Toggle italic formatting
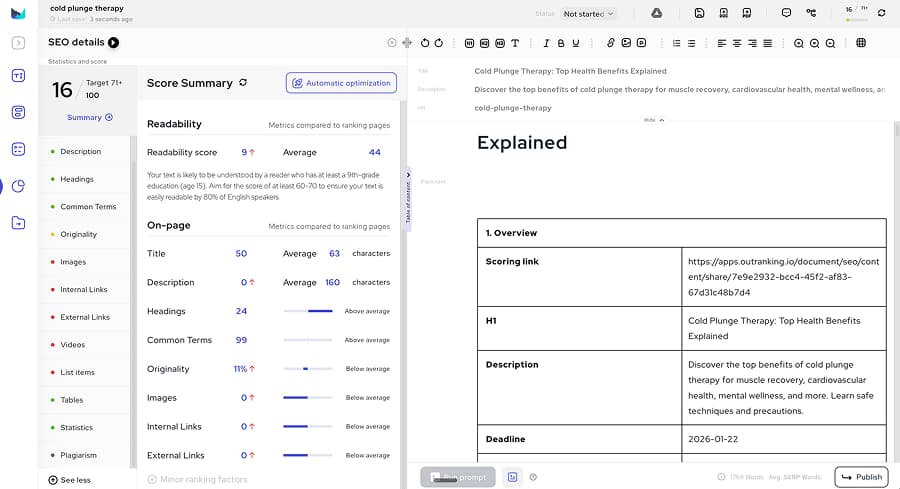 pos(546,43)
